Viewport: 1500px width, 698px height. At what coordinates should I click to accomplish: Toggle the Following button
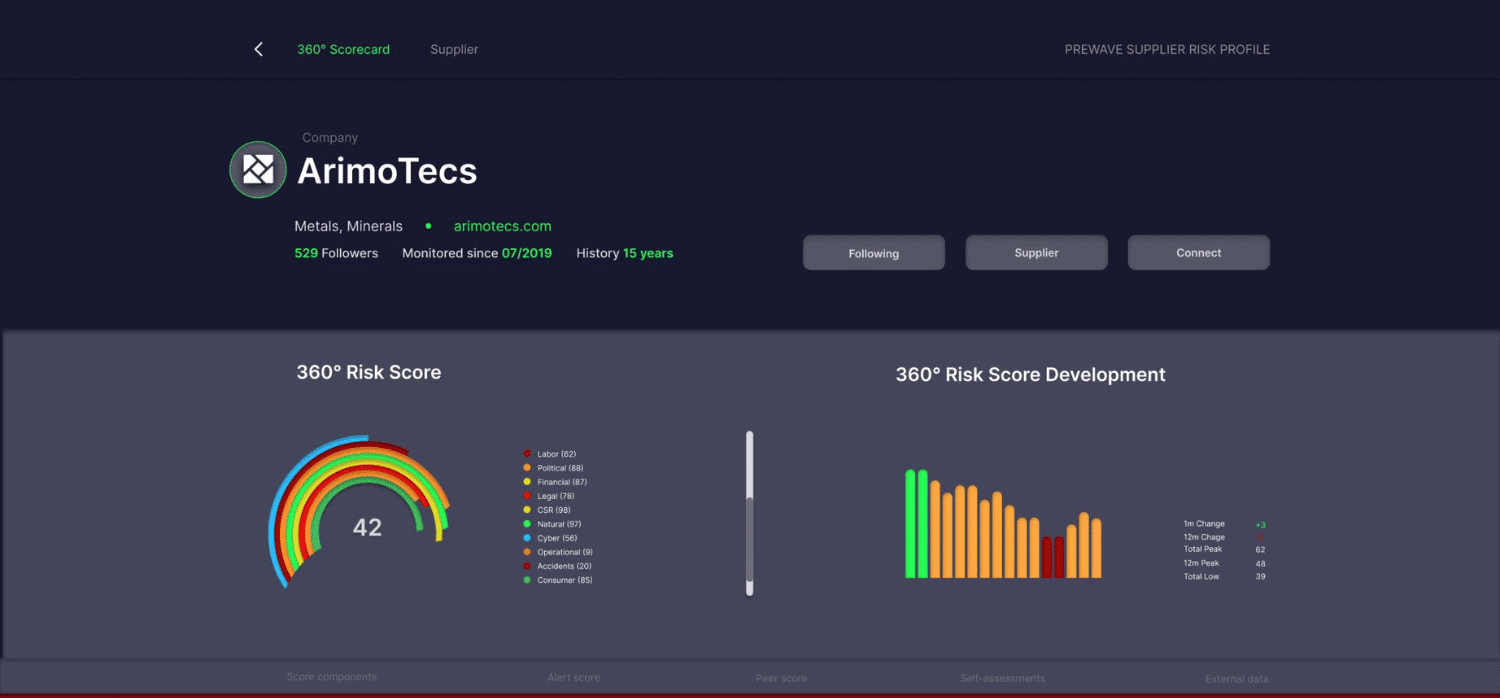coord(873,253)
